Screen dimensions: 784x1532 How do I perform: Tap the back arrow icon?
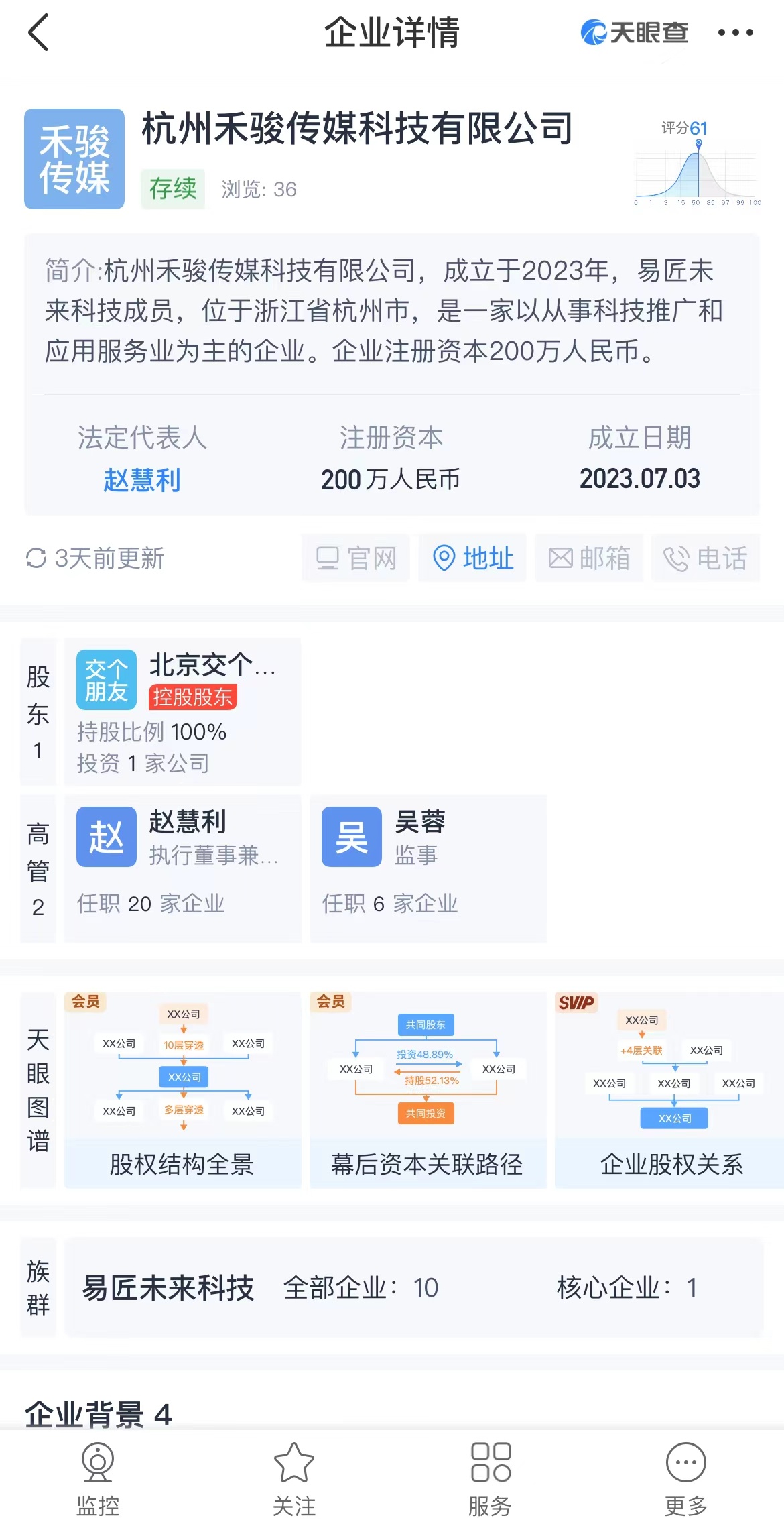[39, 32]
